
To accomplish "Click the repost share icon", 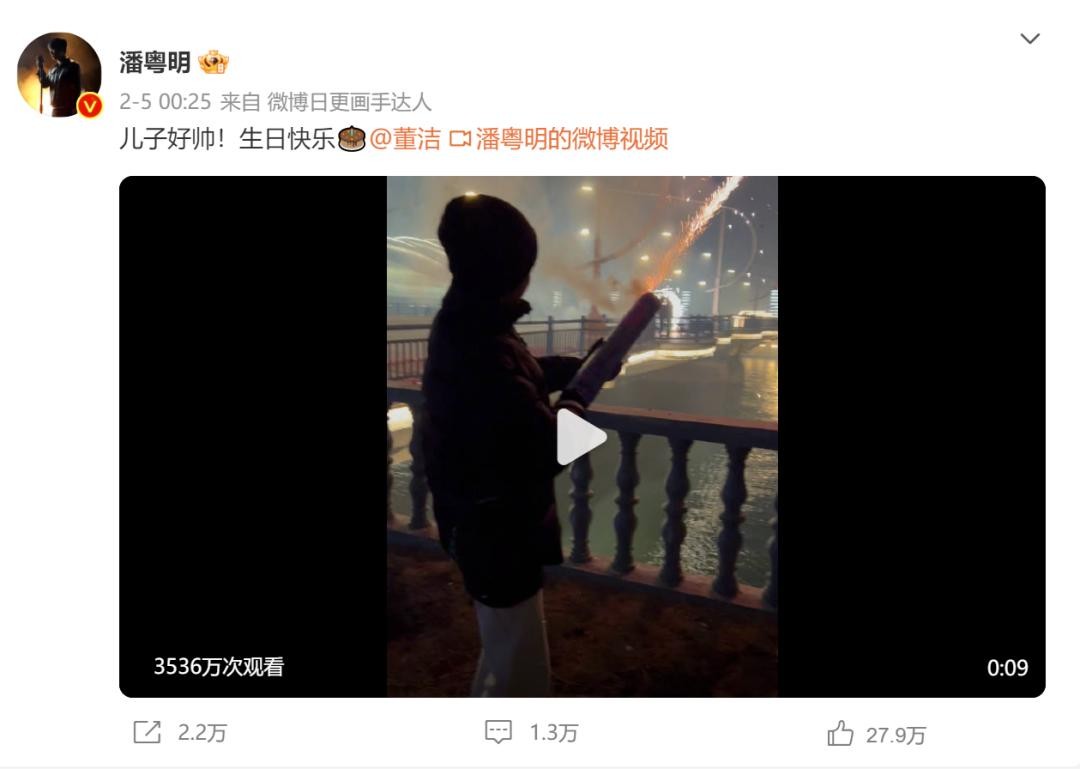I will click(x=147, y=732).
